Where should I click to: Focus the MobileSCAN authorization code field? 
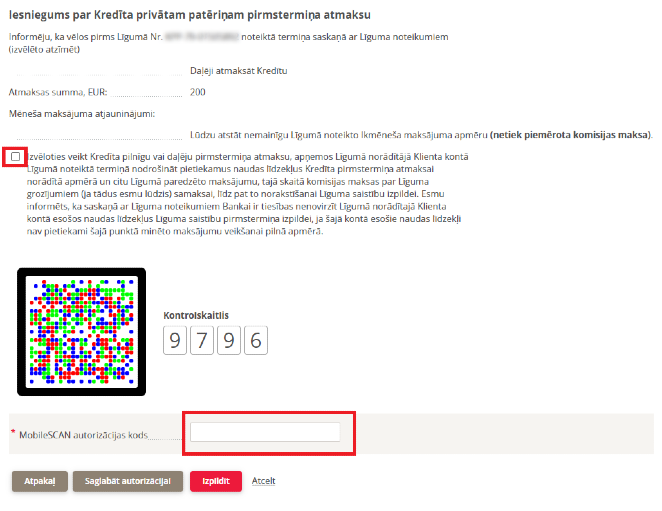tap(265, 432)
